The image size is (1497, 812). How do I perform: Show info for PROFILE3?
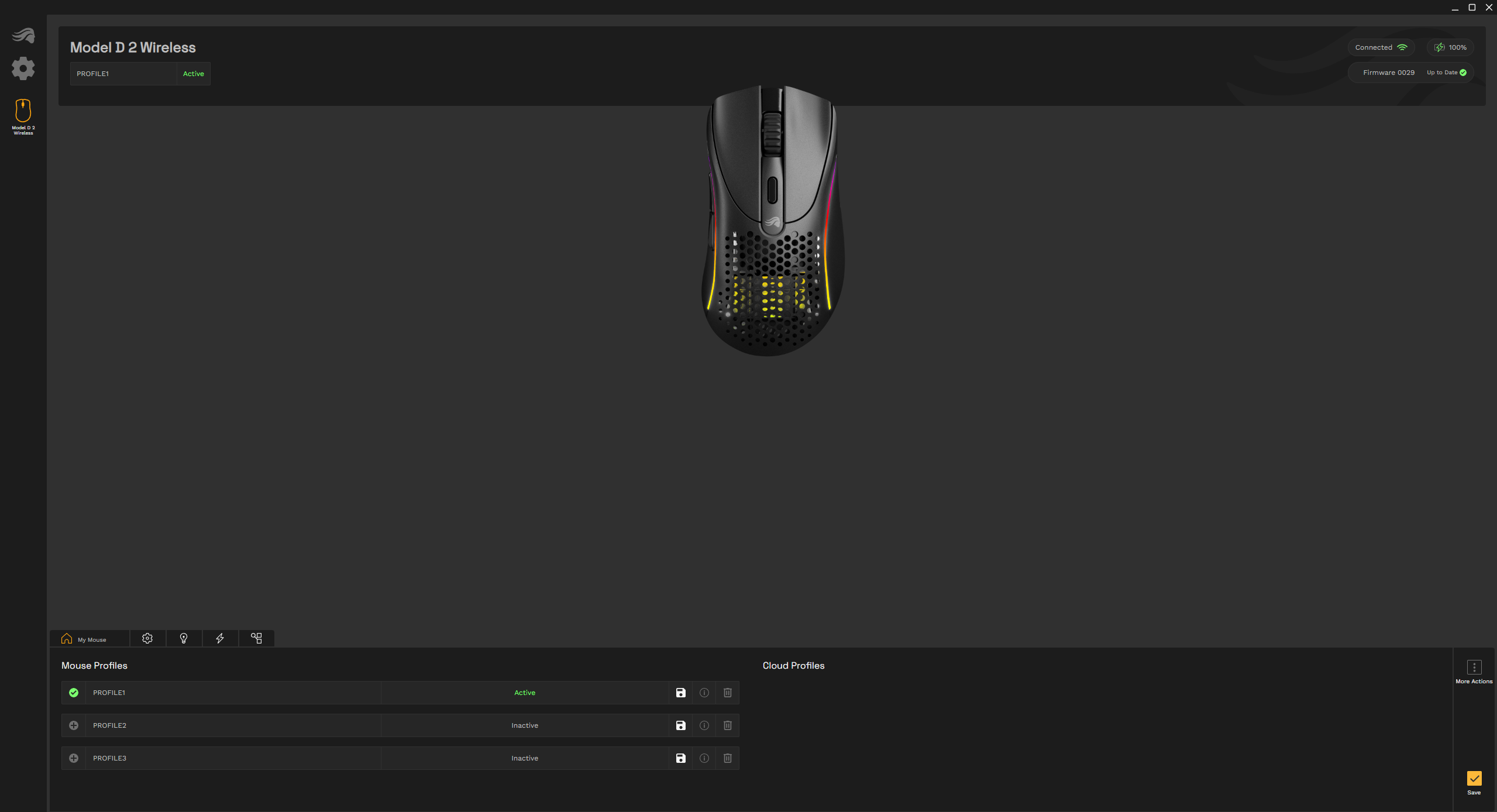point(704,758)
